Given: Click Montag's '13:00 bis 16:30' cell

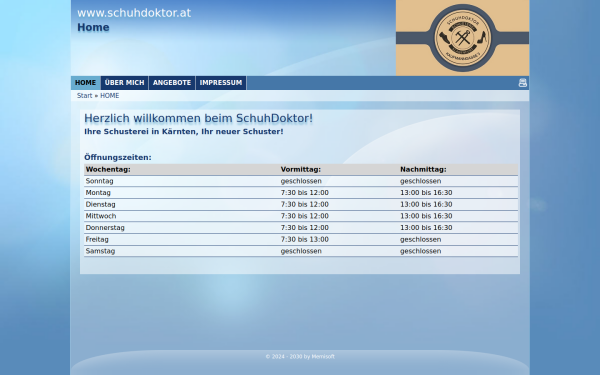Looking at the screenshot, I should pyautogui.click(x=426, y=192).
